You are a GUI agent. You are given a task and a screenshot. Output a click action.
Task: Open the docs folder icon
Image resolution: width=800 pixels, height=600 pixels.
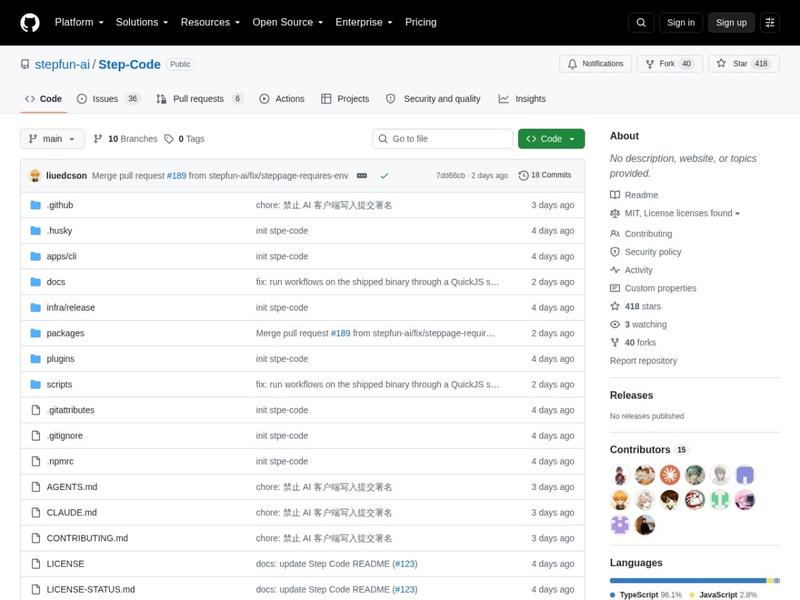pyautogui.click(x=35, y=282)
